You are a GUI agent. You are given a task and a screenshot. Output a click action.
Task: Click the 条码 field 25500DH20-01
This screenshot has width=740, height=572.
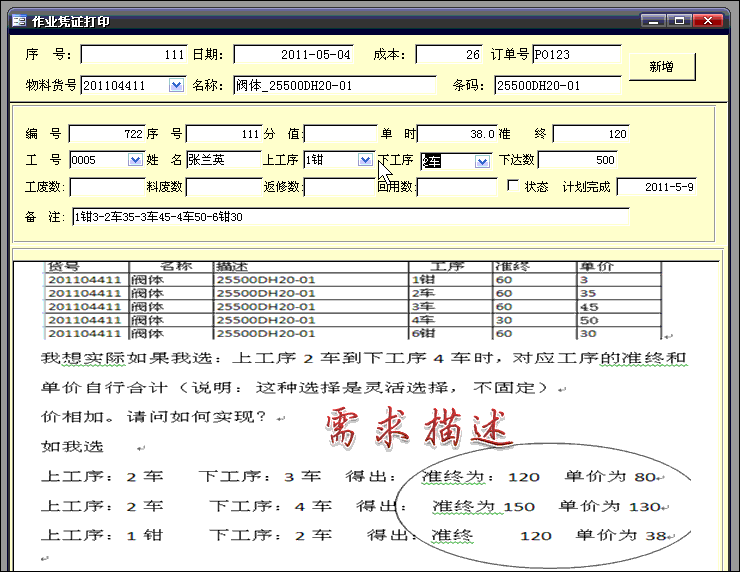[x=558, y=85]
